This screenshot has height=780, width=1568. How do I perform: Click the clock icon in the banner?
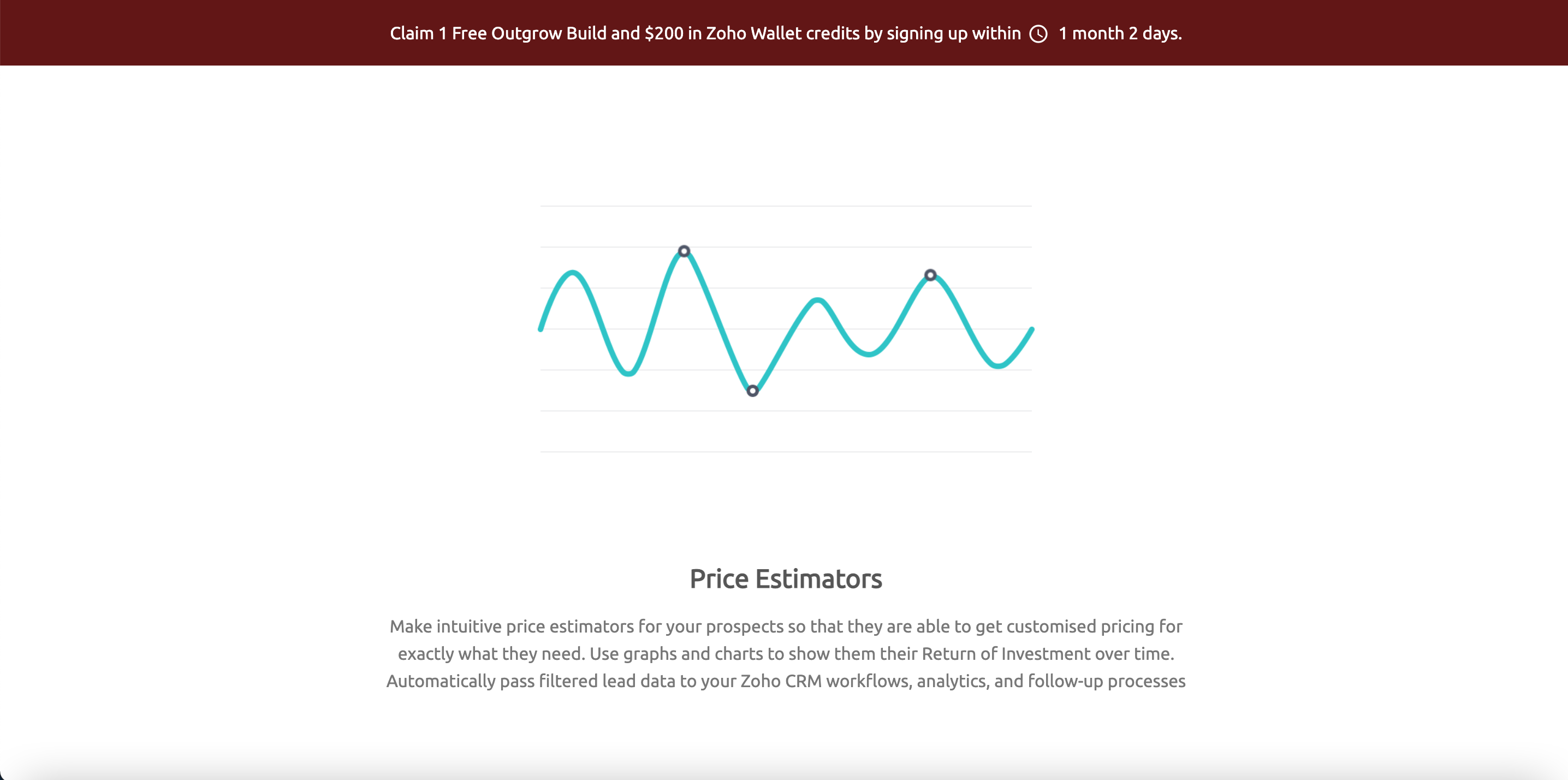pyautogui.click(x=1038, y=34)
